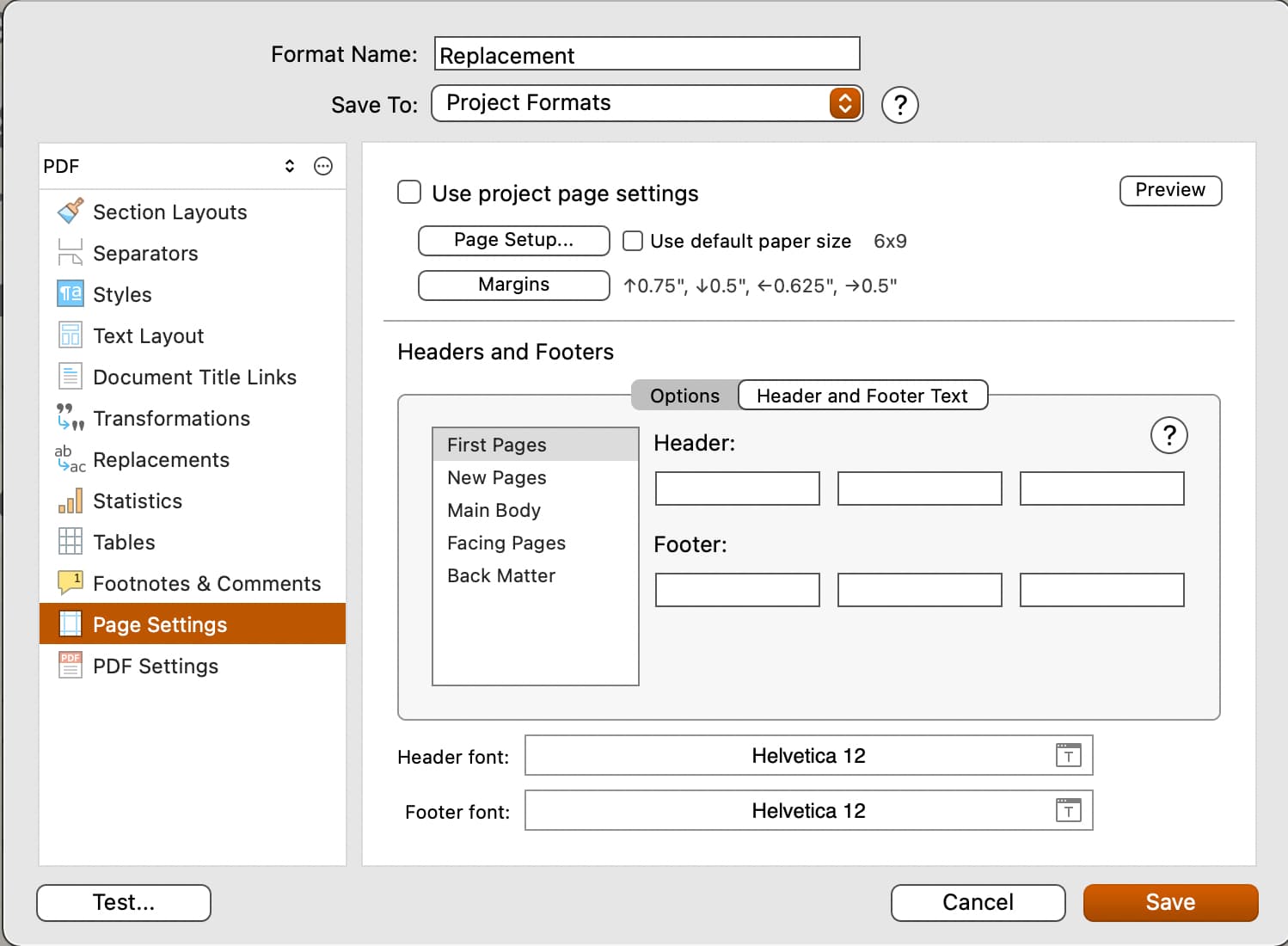
Task: Click the Preview button
Action: click(1170, 190)
